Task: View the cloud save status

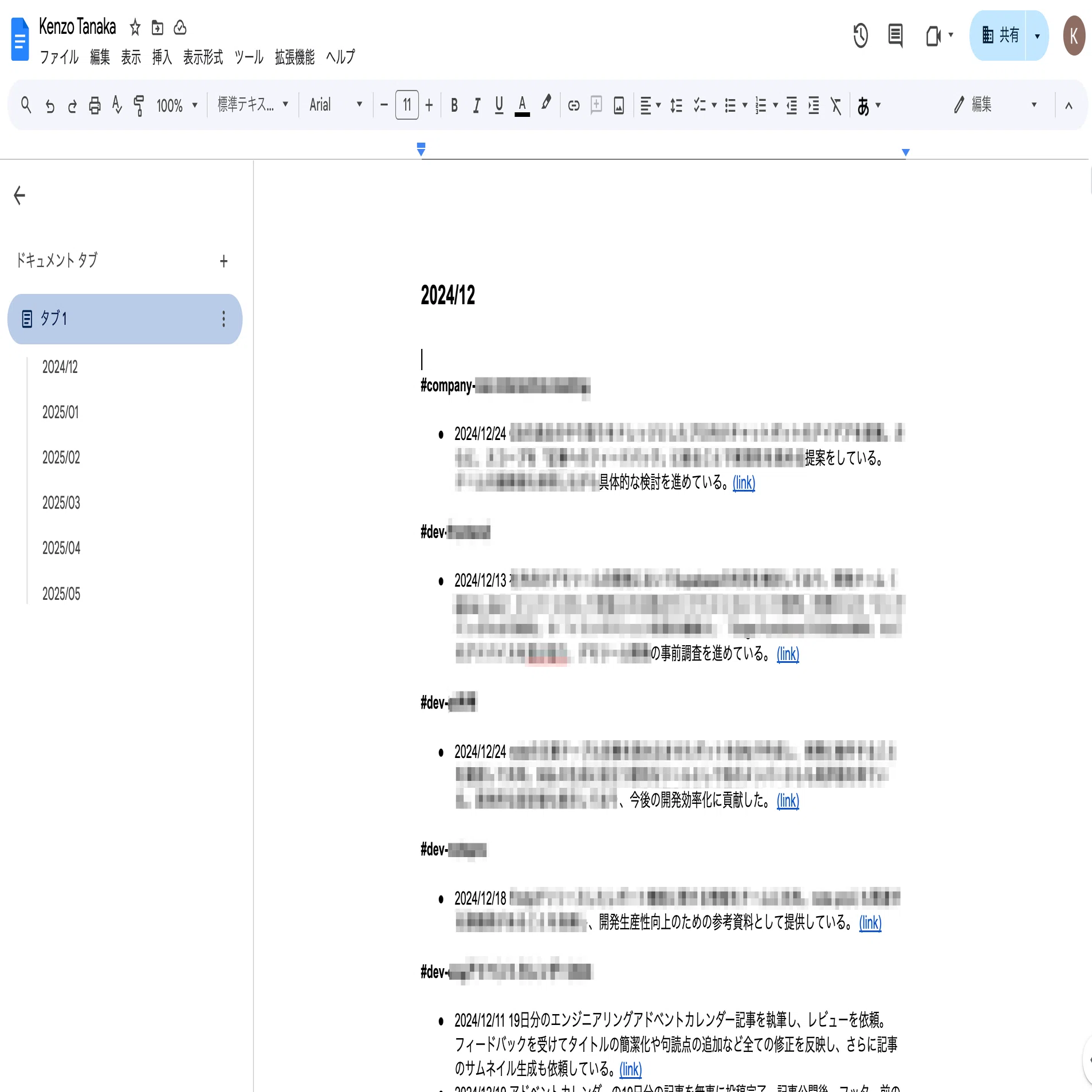Action: 180,27
